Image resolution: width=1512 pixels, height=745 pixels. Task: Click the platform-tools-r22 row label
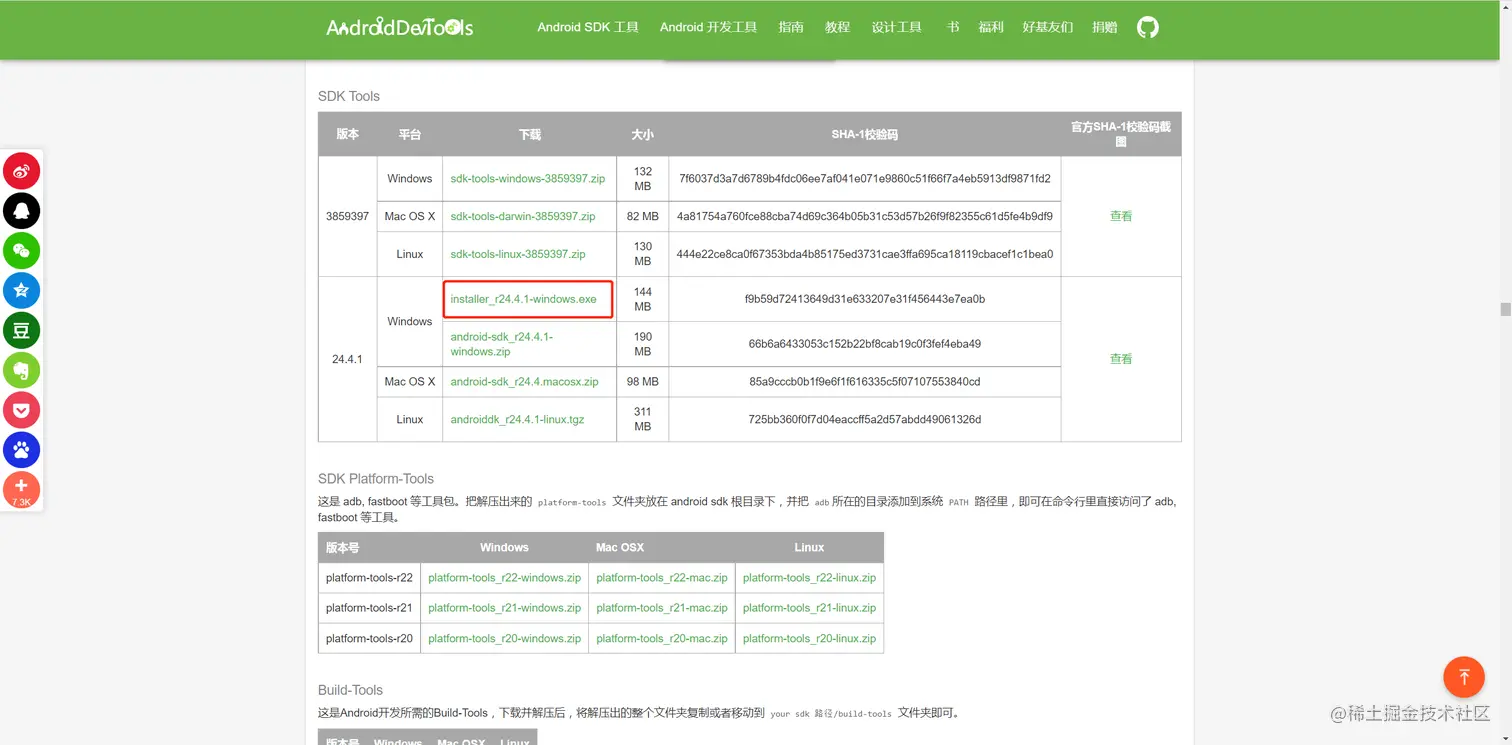369,578
